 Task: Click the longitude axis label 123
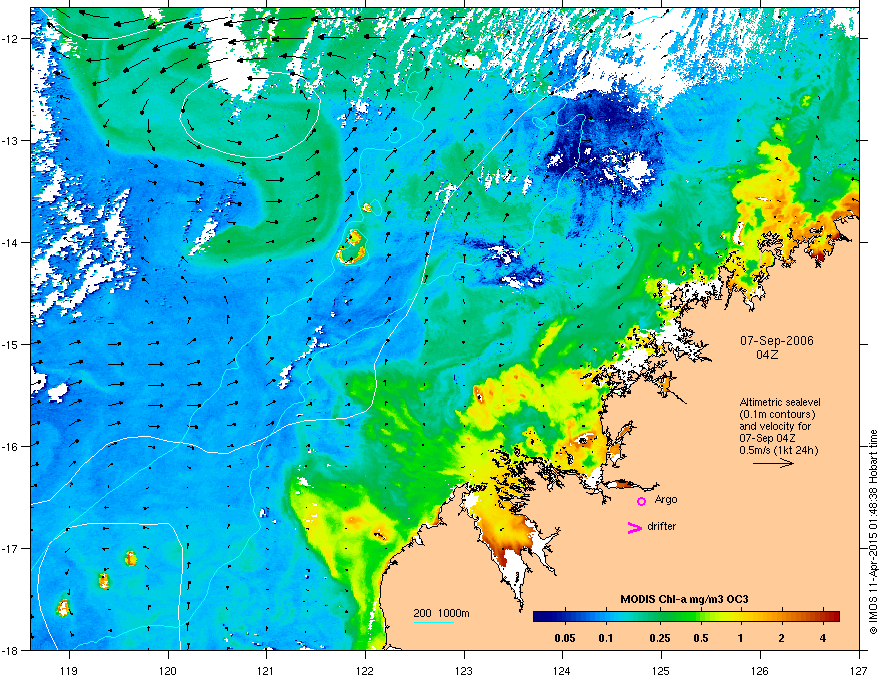(x=464, y=670)
